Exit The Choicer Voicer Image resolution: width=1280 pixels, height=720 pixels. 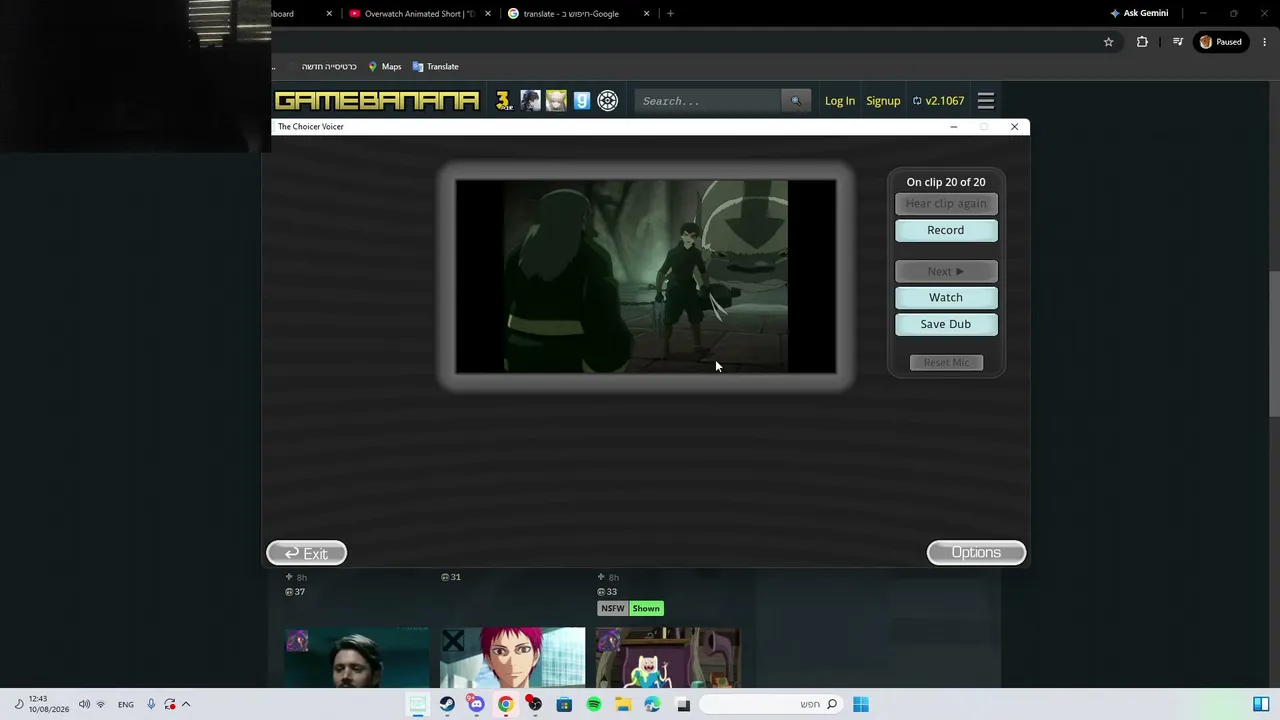pos(307,553)
